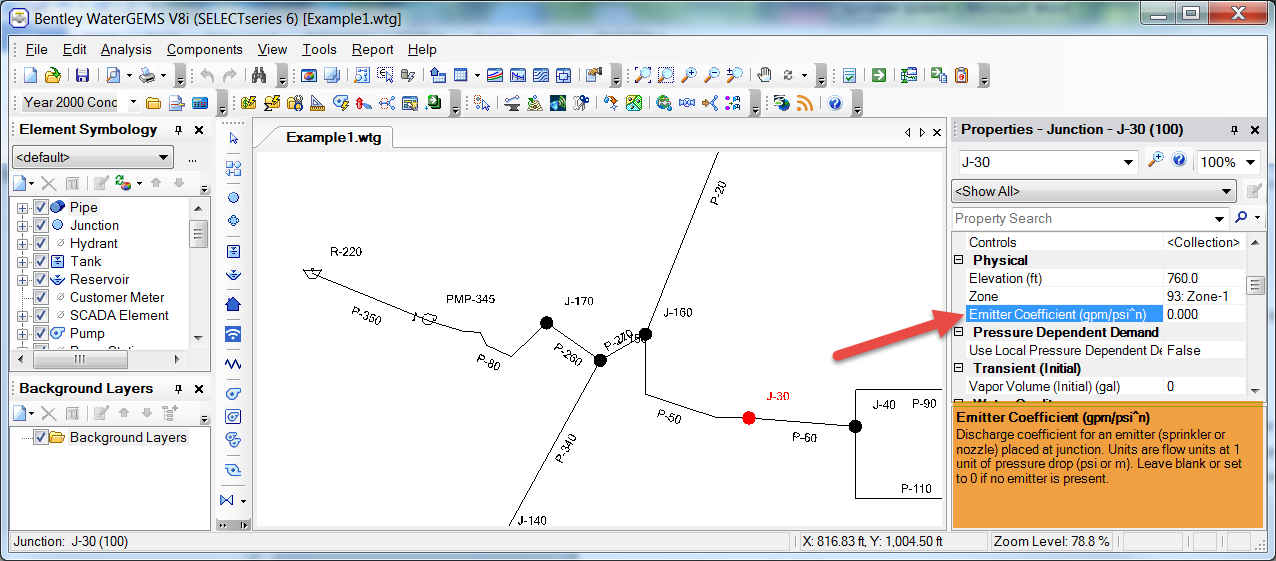Click the Zoom In magnifier
1276x561 pixels.
(689, 76)
